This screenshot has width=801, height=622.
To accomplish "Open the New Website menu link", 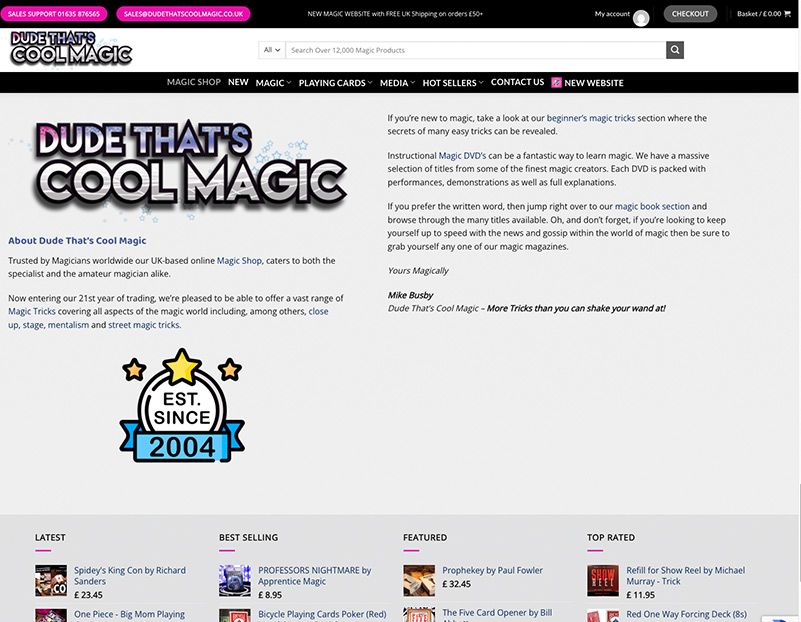I will coord(594,83).
